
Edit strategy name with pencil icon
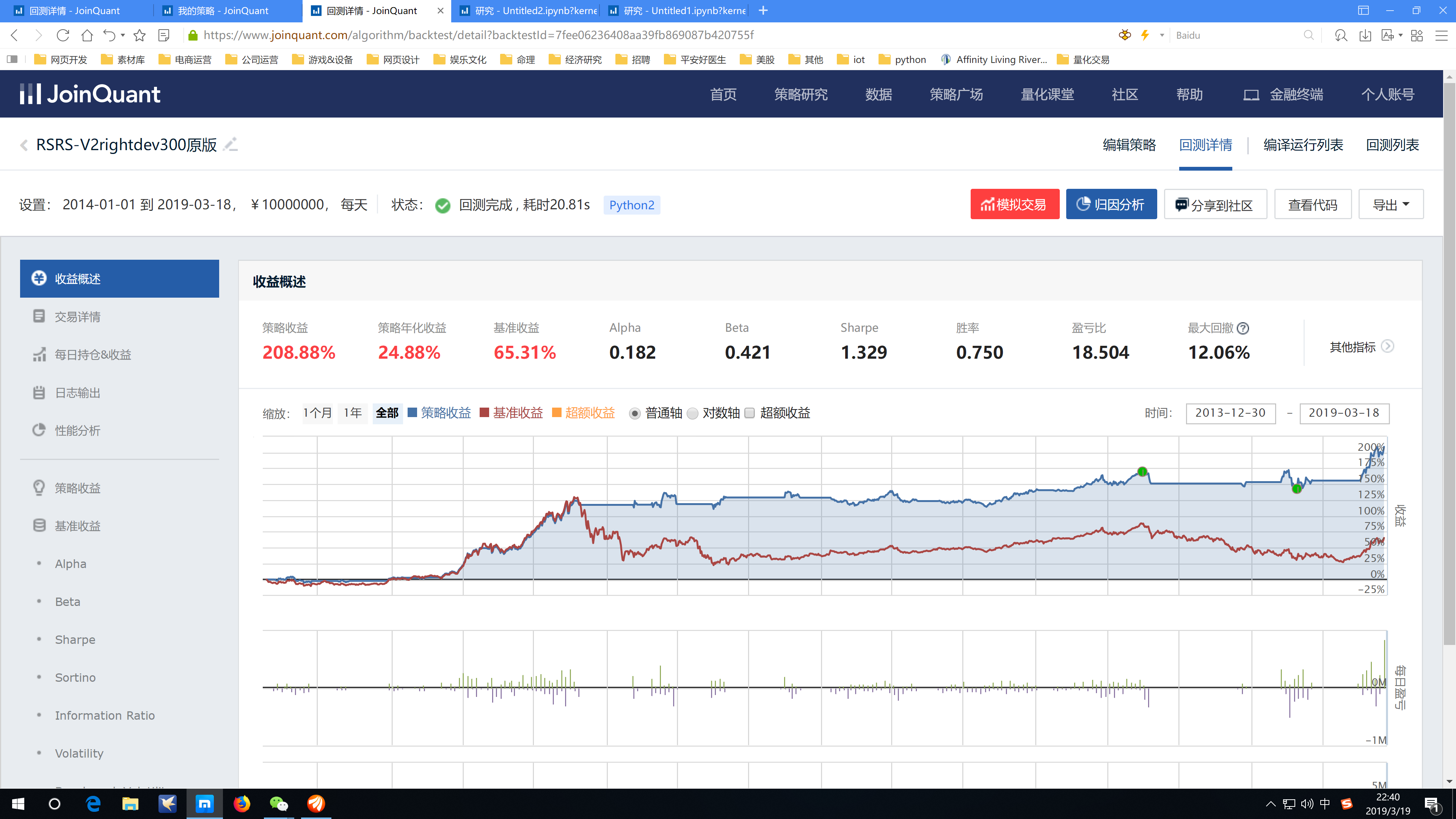click(231, 145)
